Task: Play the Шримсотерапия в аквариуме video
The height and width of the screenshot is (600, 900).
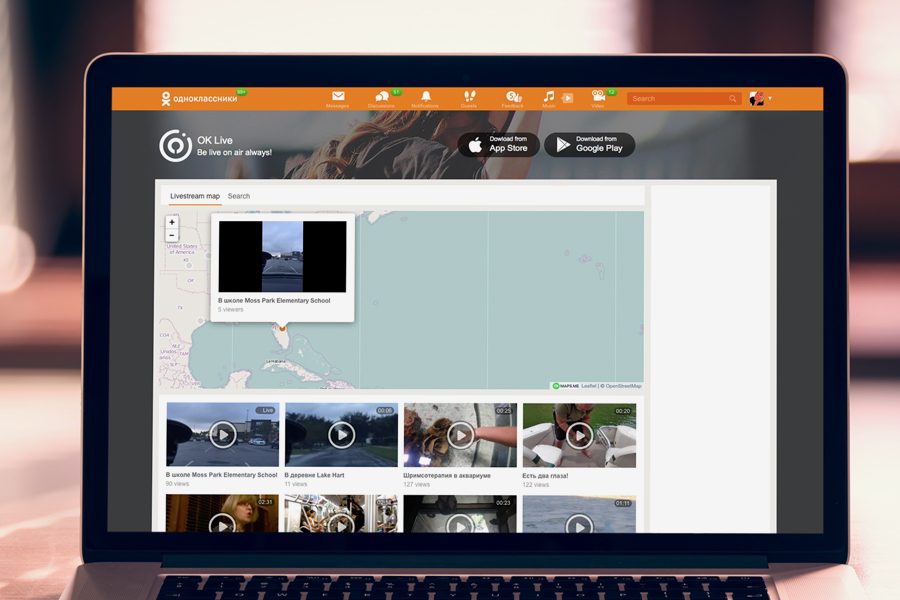Action: (460, 435)
